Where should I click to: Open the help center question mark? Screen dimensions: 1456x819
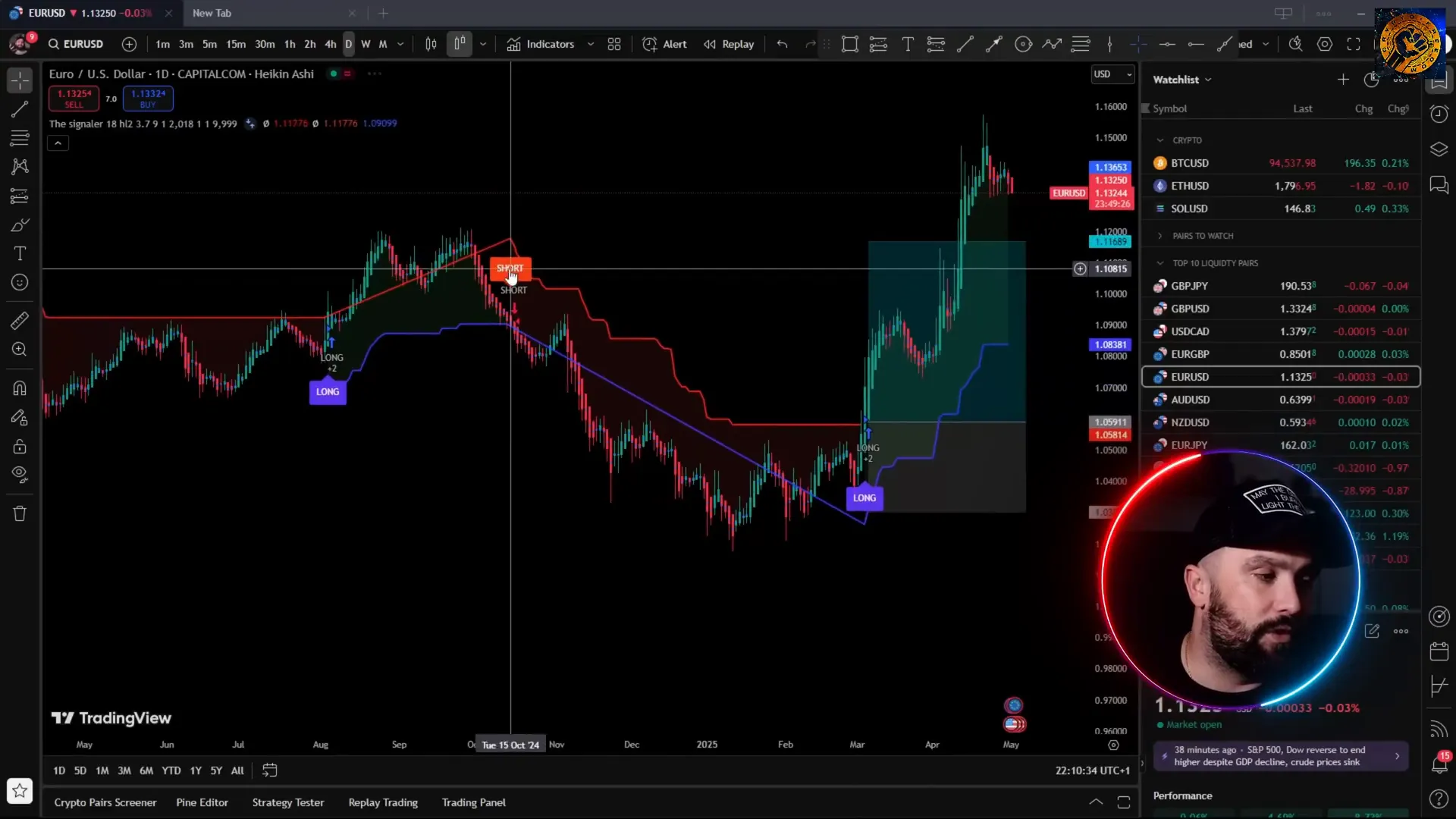pos(1439,799)
